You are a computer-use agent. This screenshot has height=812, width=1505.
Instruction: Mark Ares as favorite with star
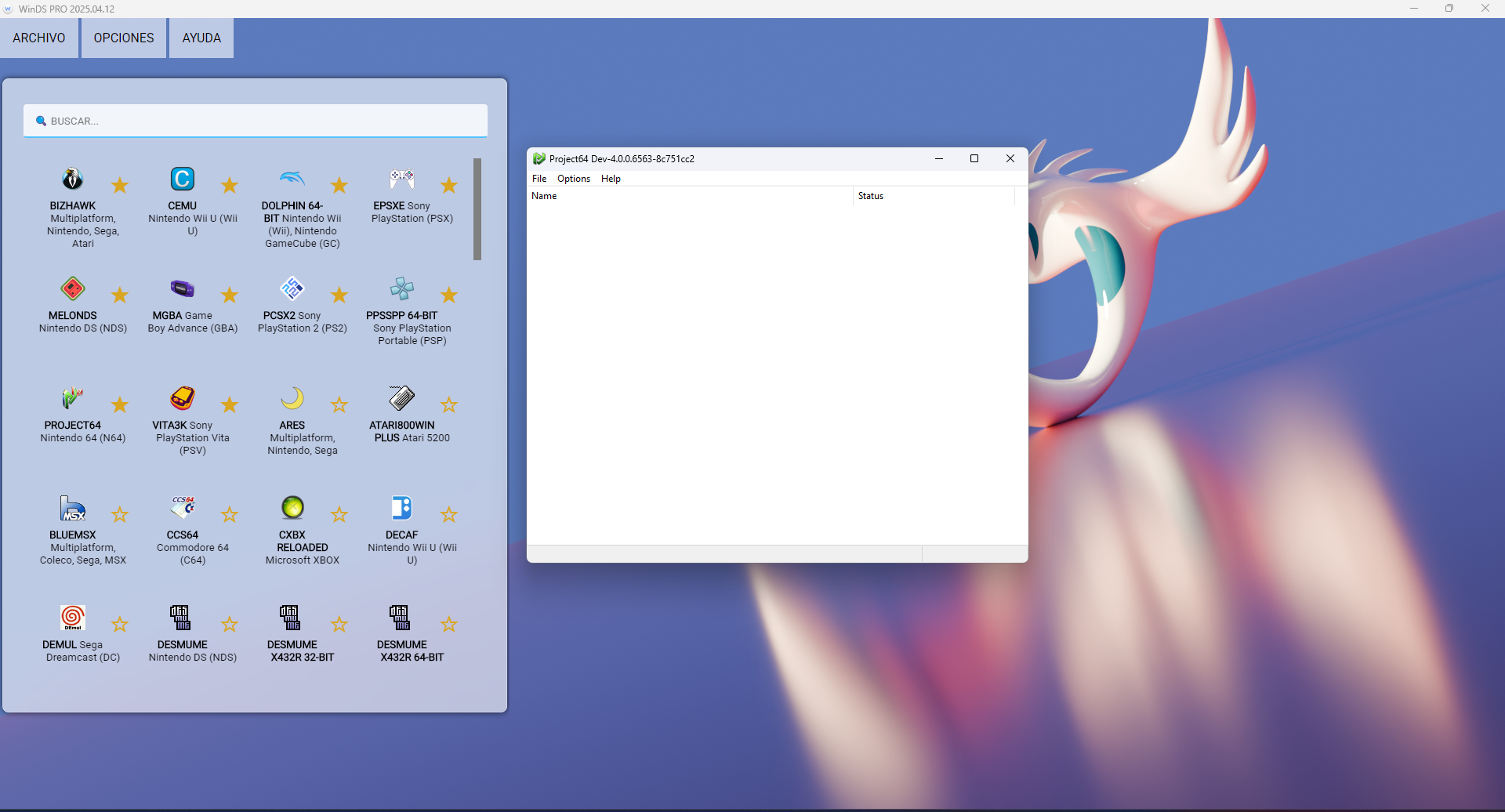pyautogui.click(x=339, y=404)
